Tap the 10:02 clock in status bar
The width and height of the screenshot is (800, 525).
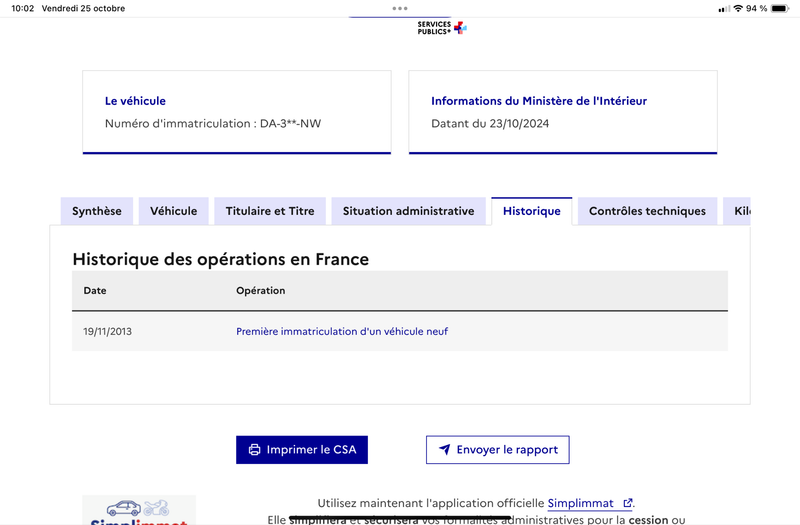pyautogui.click(x=22, y=8)
